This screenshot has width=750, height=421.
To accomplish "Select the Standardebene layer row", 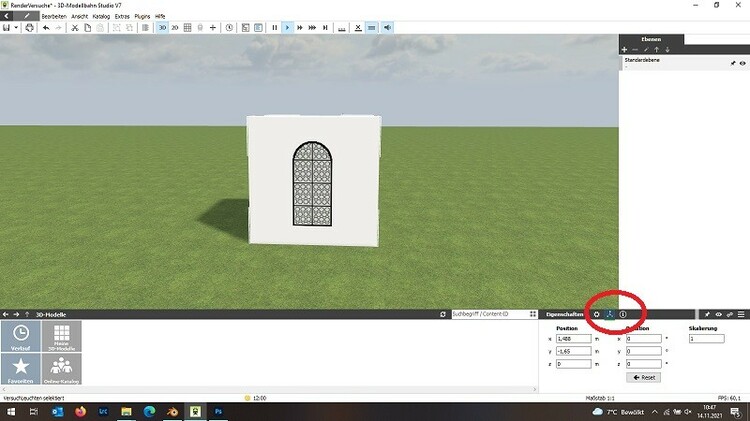I will pos(684,63).
